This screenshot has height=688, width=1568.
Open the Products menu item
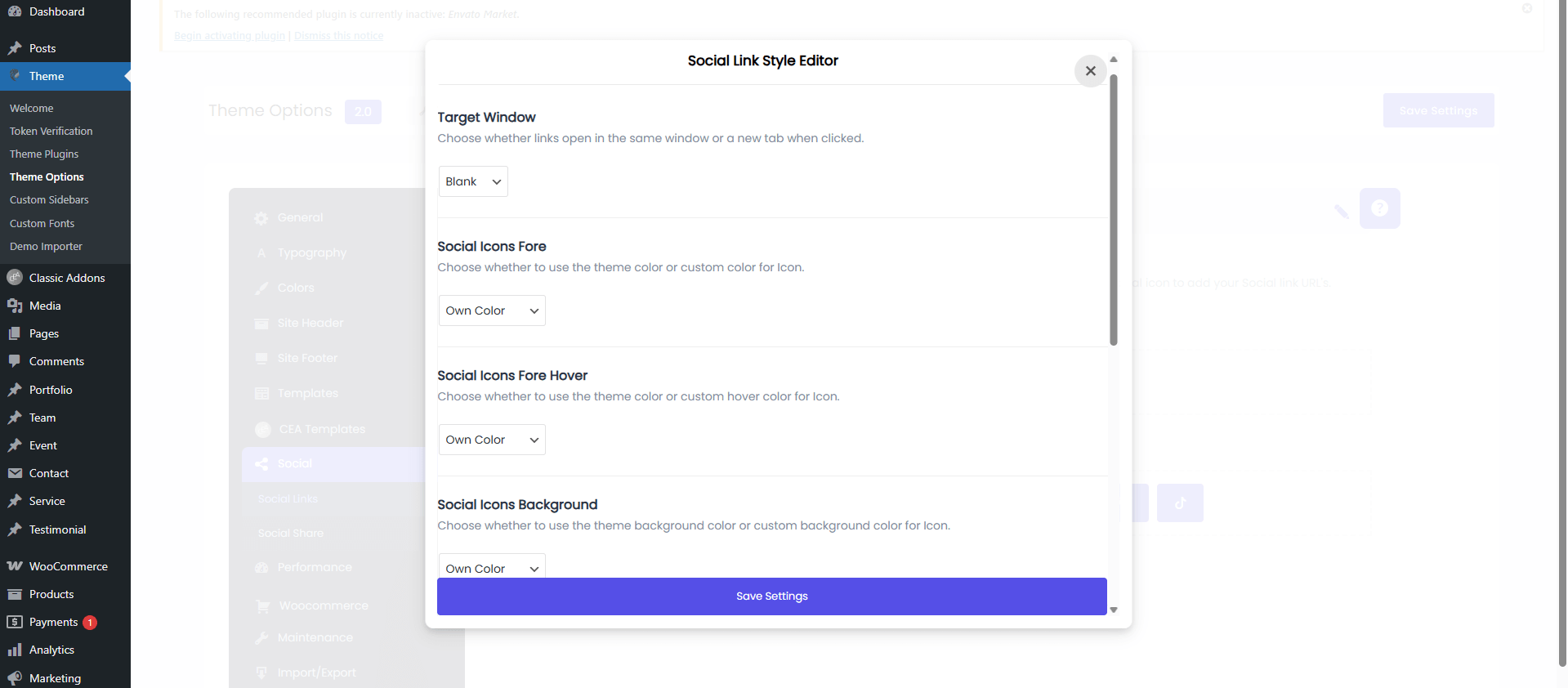pos(51,594)
